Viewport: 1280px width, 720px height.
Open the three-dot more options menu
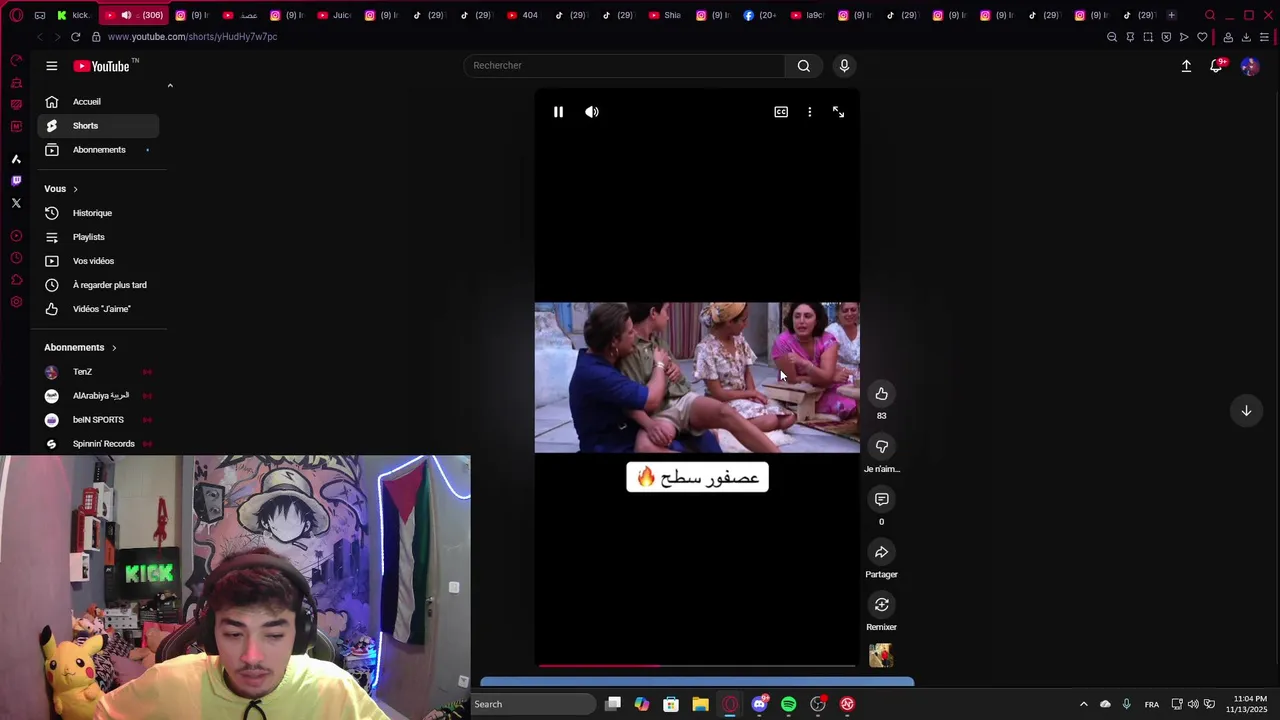[x=810, y=112]
